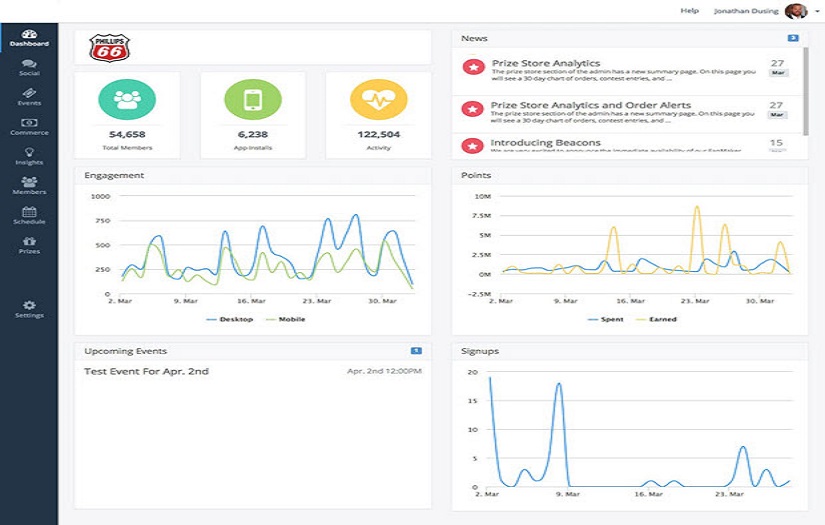Toggle Spent series in Points legend
This screenshot has height=525, width=825.
click(606, 319)
